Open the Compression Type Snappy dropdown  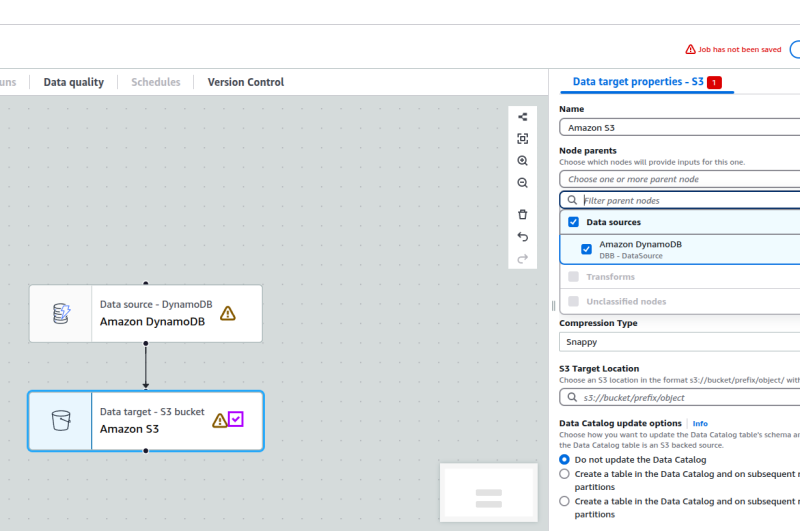pyautogui.click(x=680, y=342)
